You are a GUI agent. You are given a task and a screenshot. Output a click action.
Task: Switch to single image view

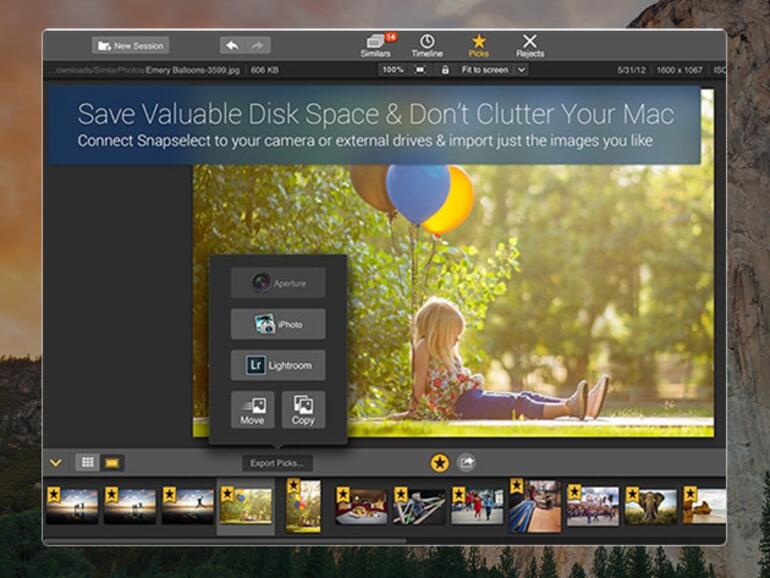112,463
